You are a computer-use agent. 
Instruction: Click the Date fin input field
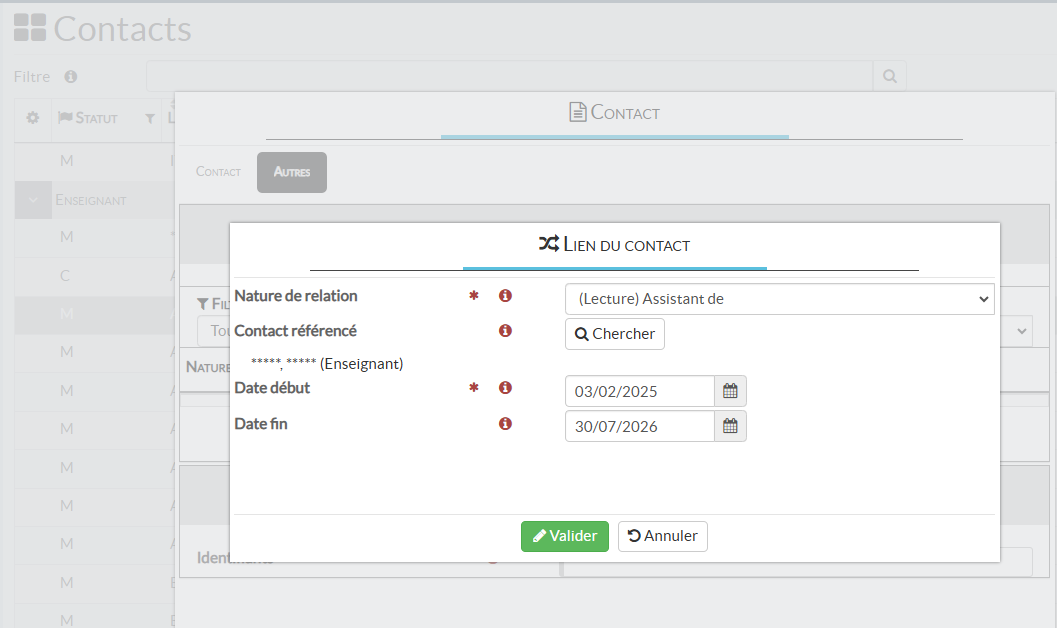pyautogui.click(x=639, y=426)
